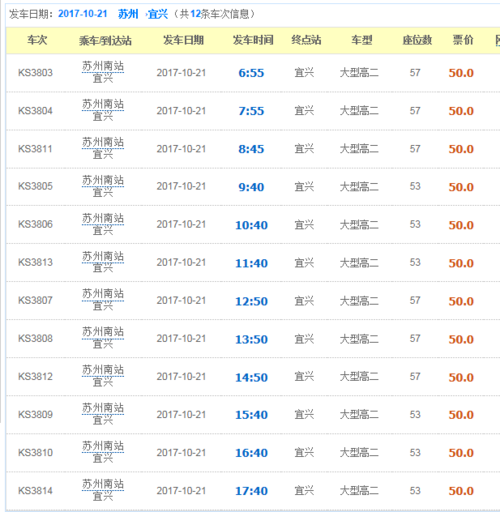The width and height of the screenshot is (500, 512).
Task: Click 大型高二 vehicle type in KS3808 row
Action: pos(359,339)
